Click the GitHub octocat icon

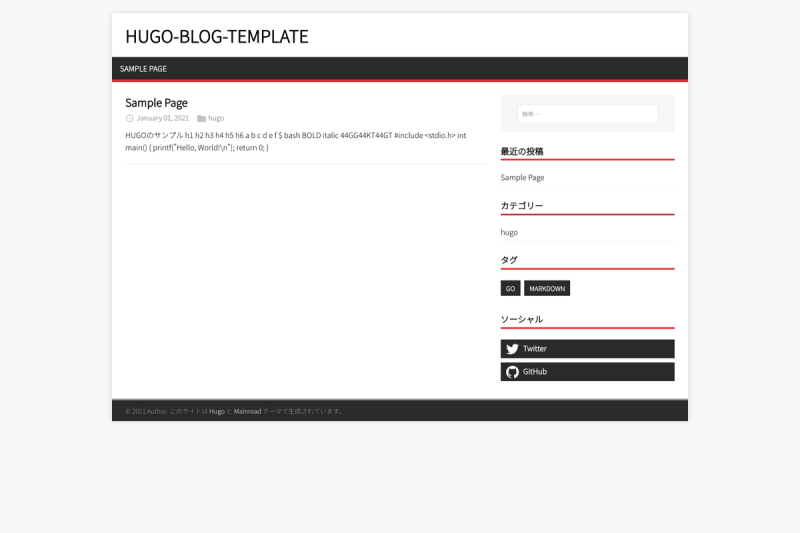coord(512,372)
